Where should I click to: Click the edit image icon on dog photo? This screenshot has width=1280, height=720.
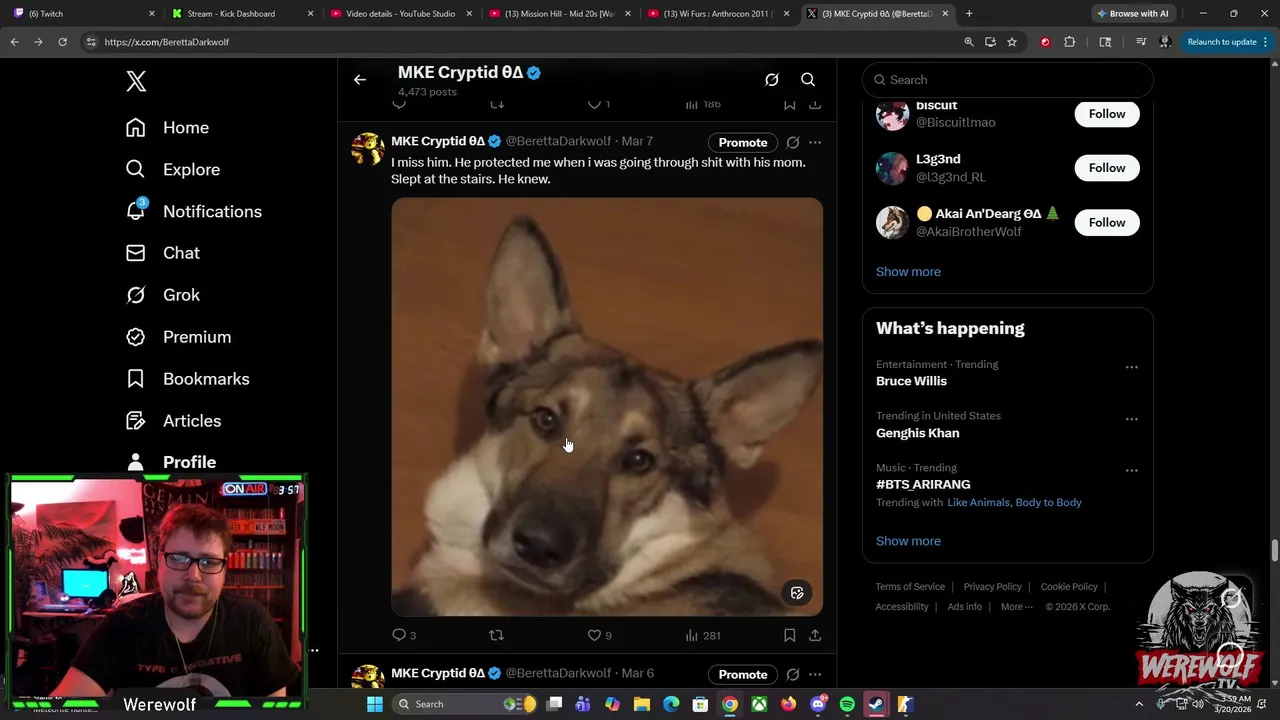[797, 593]
